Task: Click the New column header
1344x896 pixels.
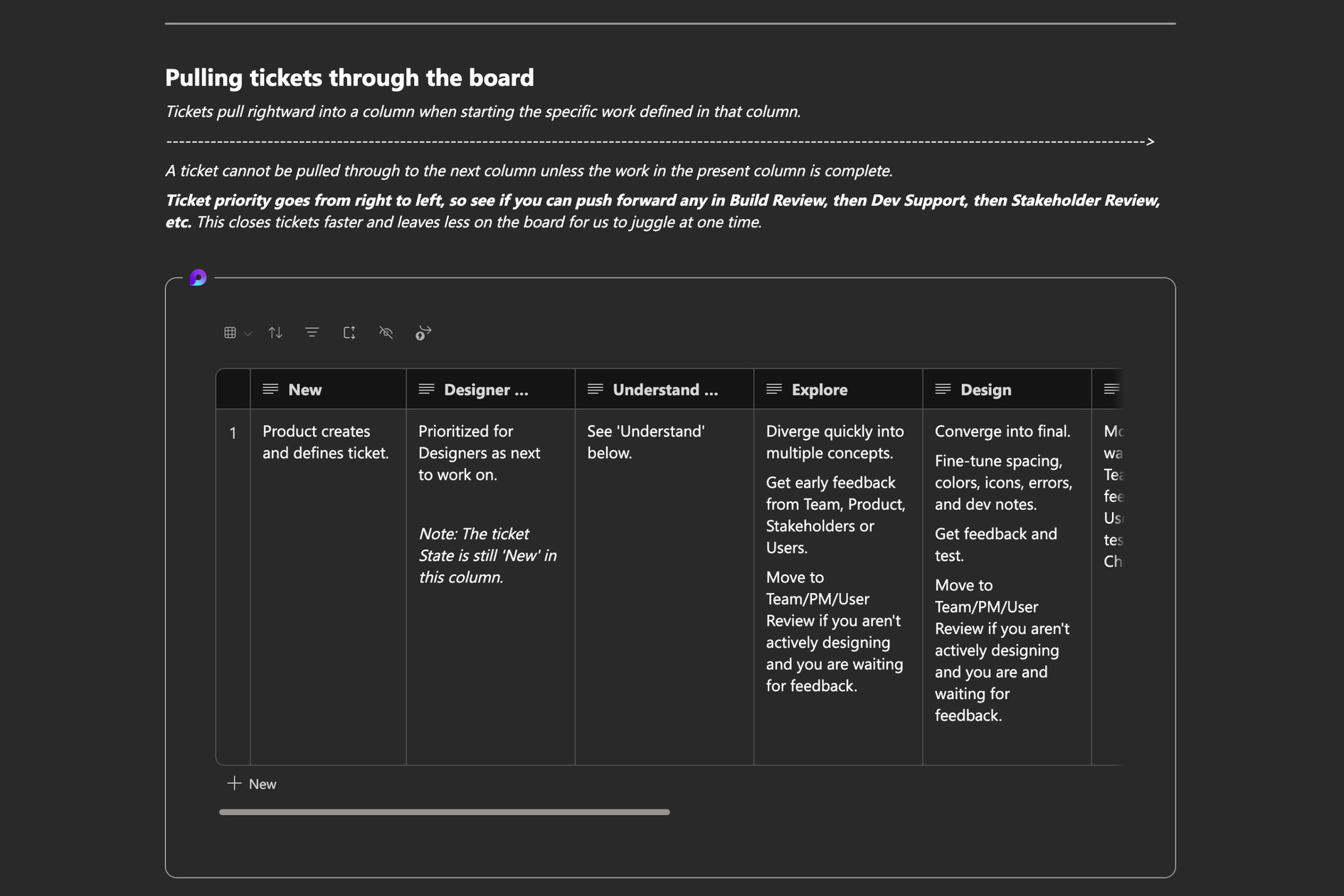Action: 305,390
